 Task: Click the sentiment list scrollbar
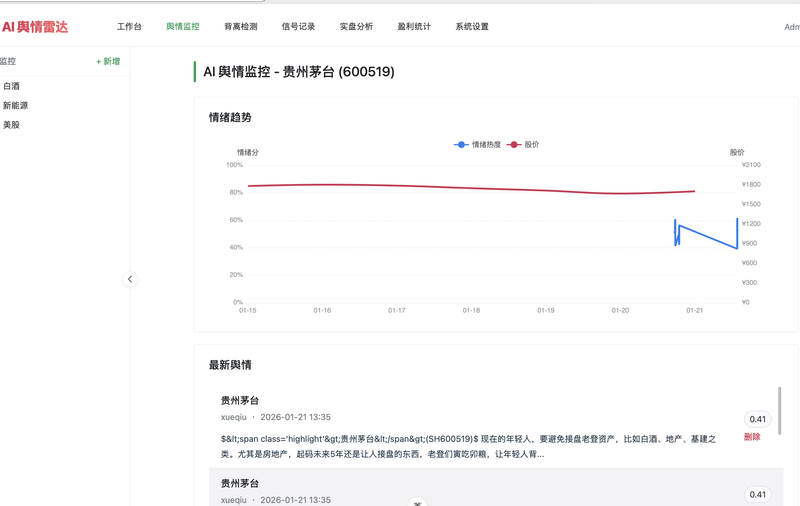point(780,410)
